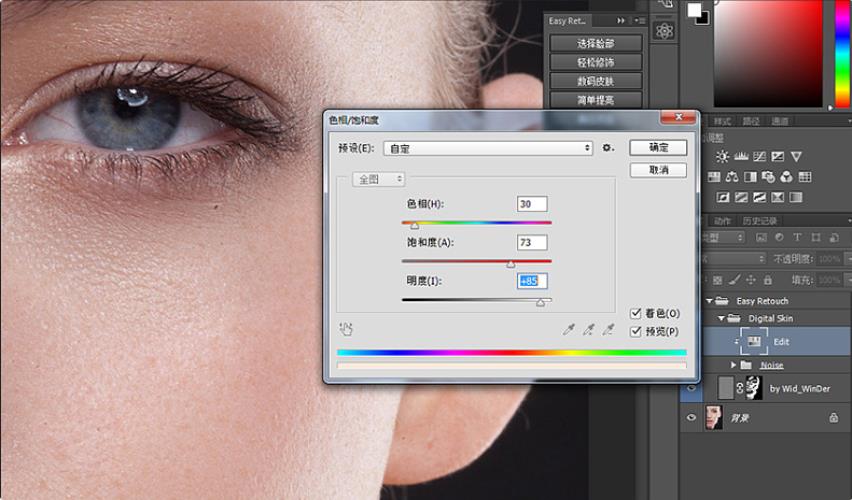The width and height of the screenshot is (852, 500).
Task: Open the 预设 preset dropdown
Action: 488,148
